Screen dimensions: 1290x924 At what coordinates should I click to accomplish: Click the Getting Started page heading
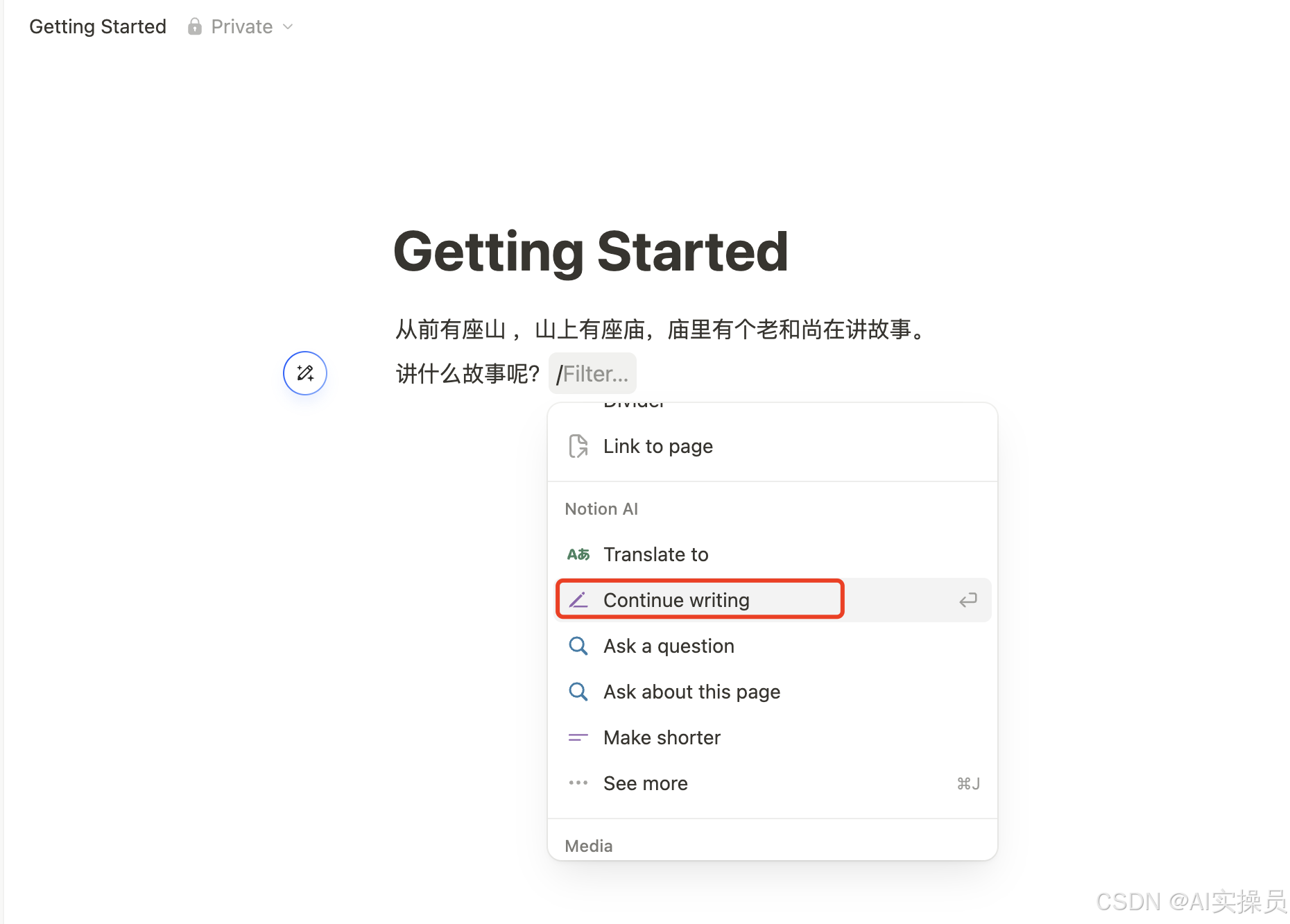[x=591, y=252]
